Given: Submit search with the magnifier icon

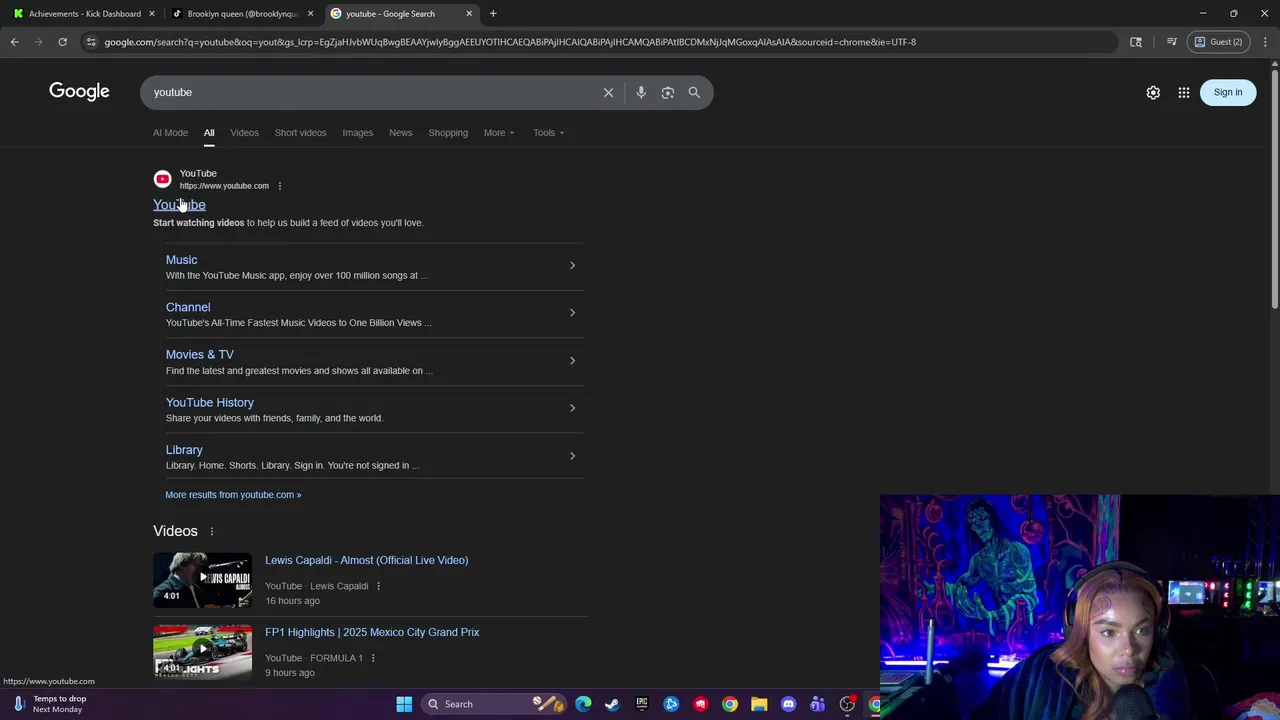Looking at the screenshot, I should (694, 92).
